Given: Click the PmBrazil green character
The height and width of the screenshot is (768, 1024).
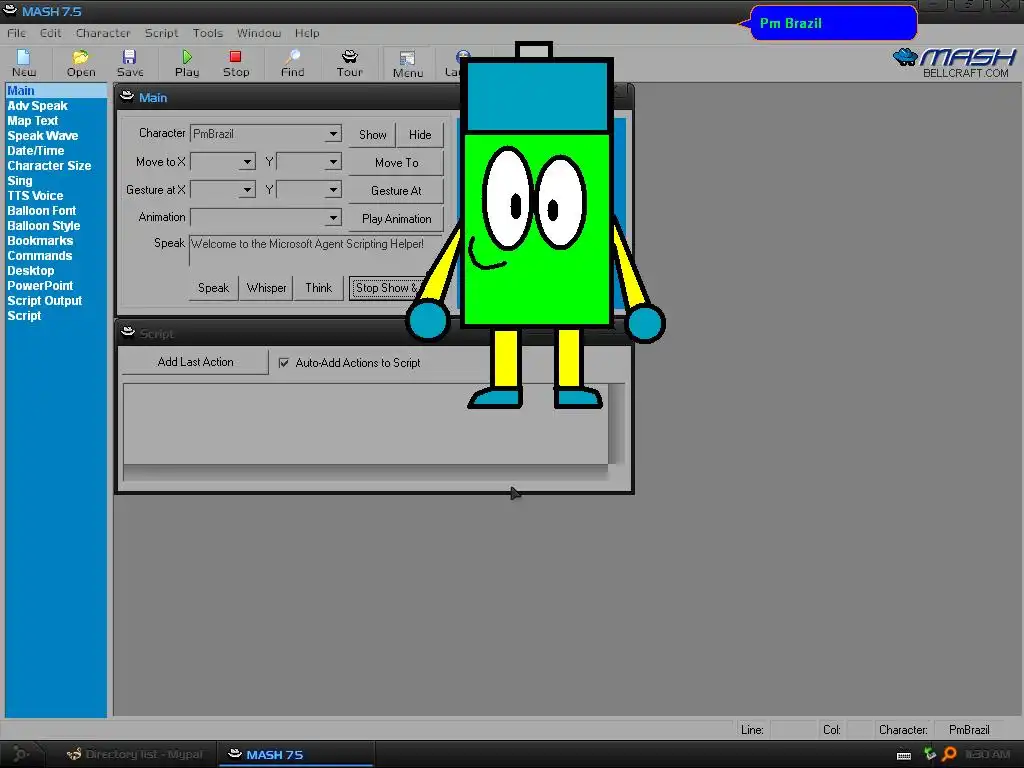Looking at the screenshot, I should point(537,227).
